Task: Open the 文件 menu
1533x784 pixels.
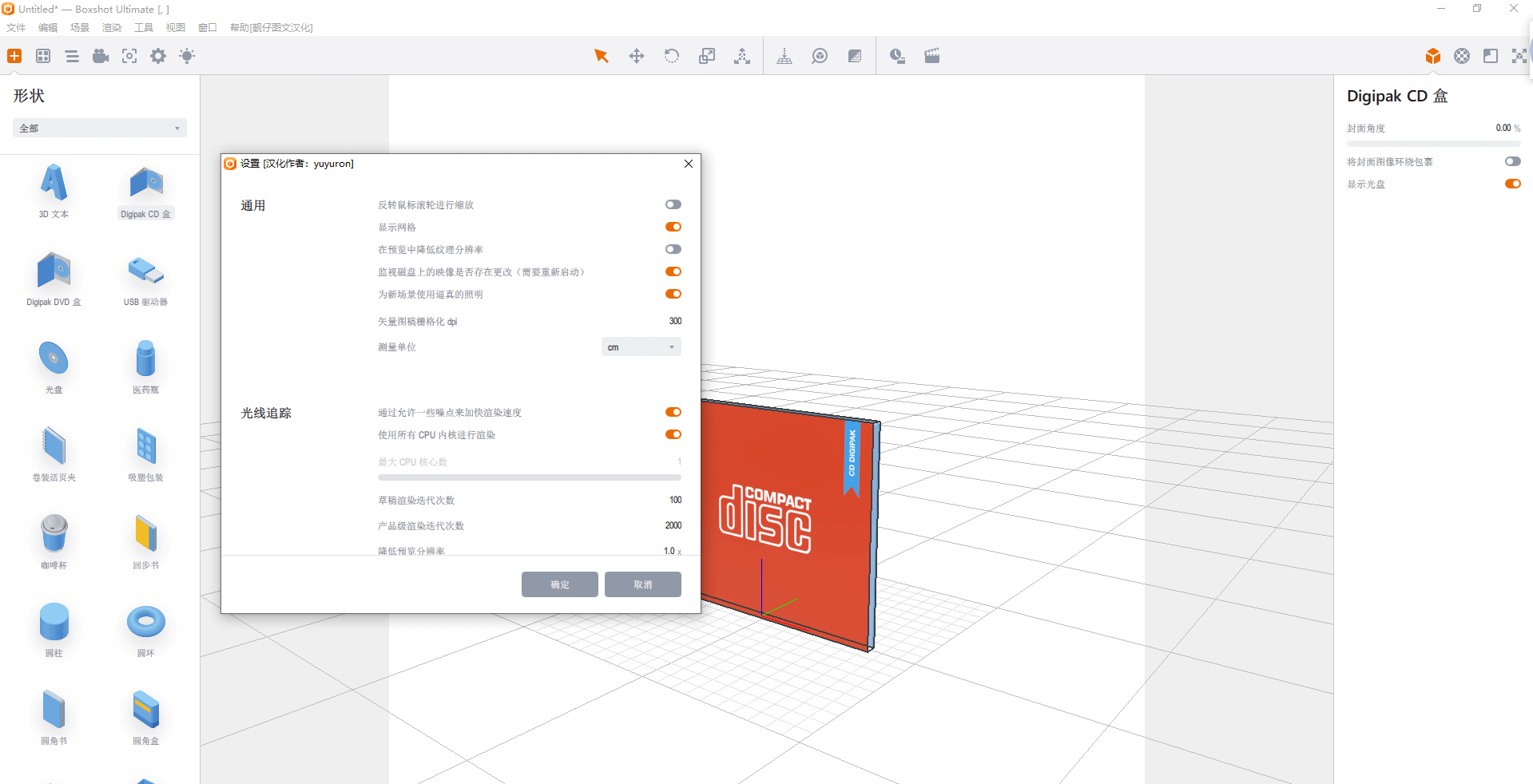Action: click(x=16, y=27)
